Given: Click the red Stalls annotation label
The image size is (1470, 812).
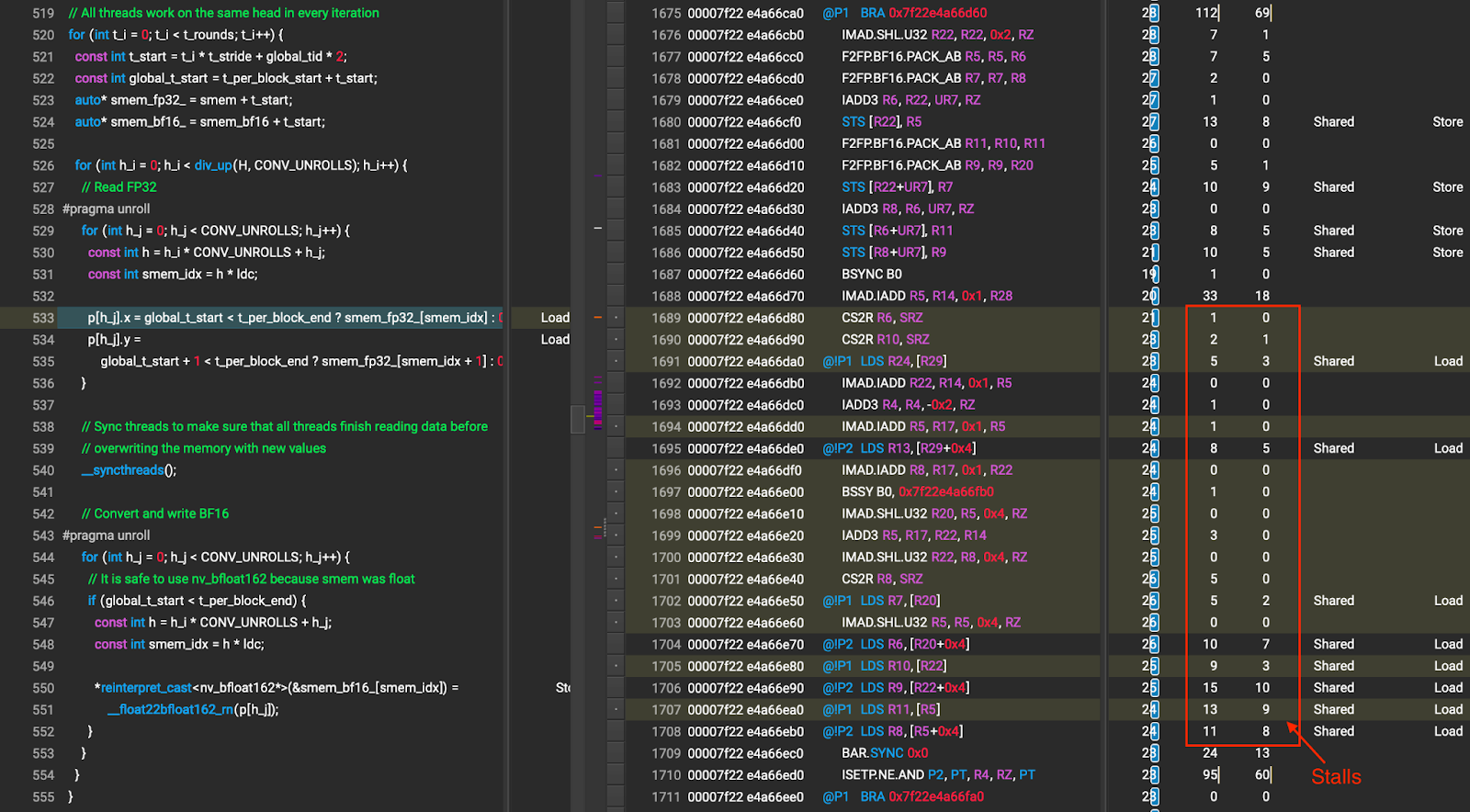Looking at the screenshot, I should click(x=1336, y=777).
